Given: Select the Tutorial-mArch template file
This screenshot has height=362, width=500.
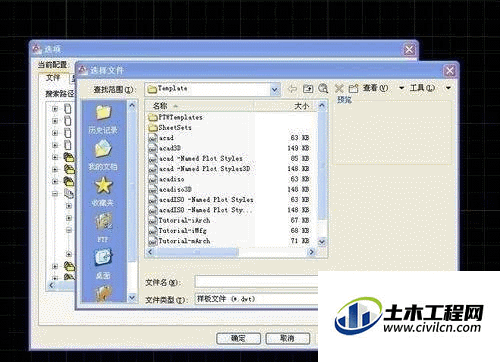Looking at the screenshot, I should point(180,241).
